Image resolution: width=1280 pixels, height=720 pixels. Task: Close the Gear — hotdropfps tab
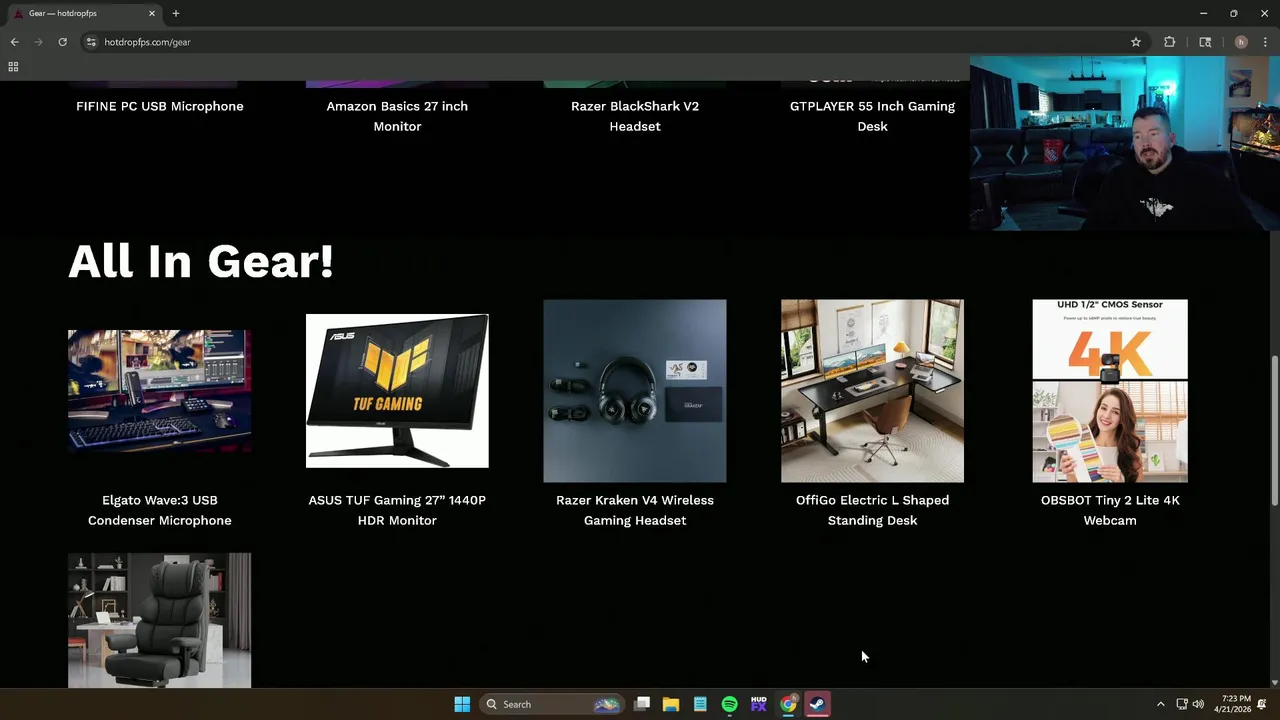(152, 13)
